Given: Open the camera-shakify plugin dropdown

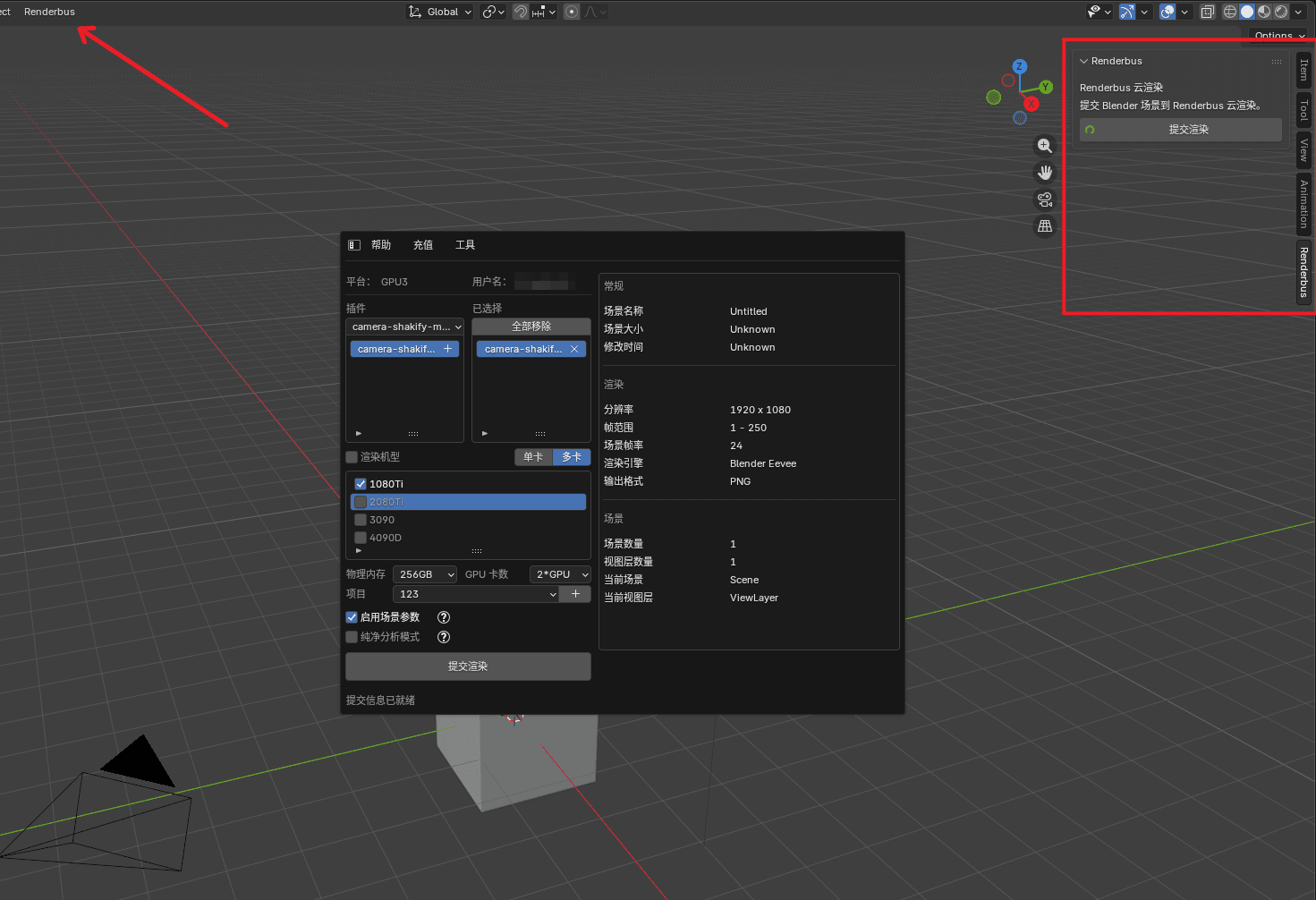Looking at the screenshot, I should pyautogui.click(x=405, y=327).
